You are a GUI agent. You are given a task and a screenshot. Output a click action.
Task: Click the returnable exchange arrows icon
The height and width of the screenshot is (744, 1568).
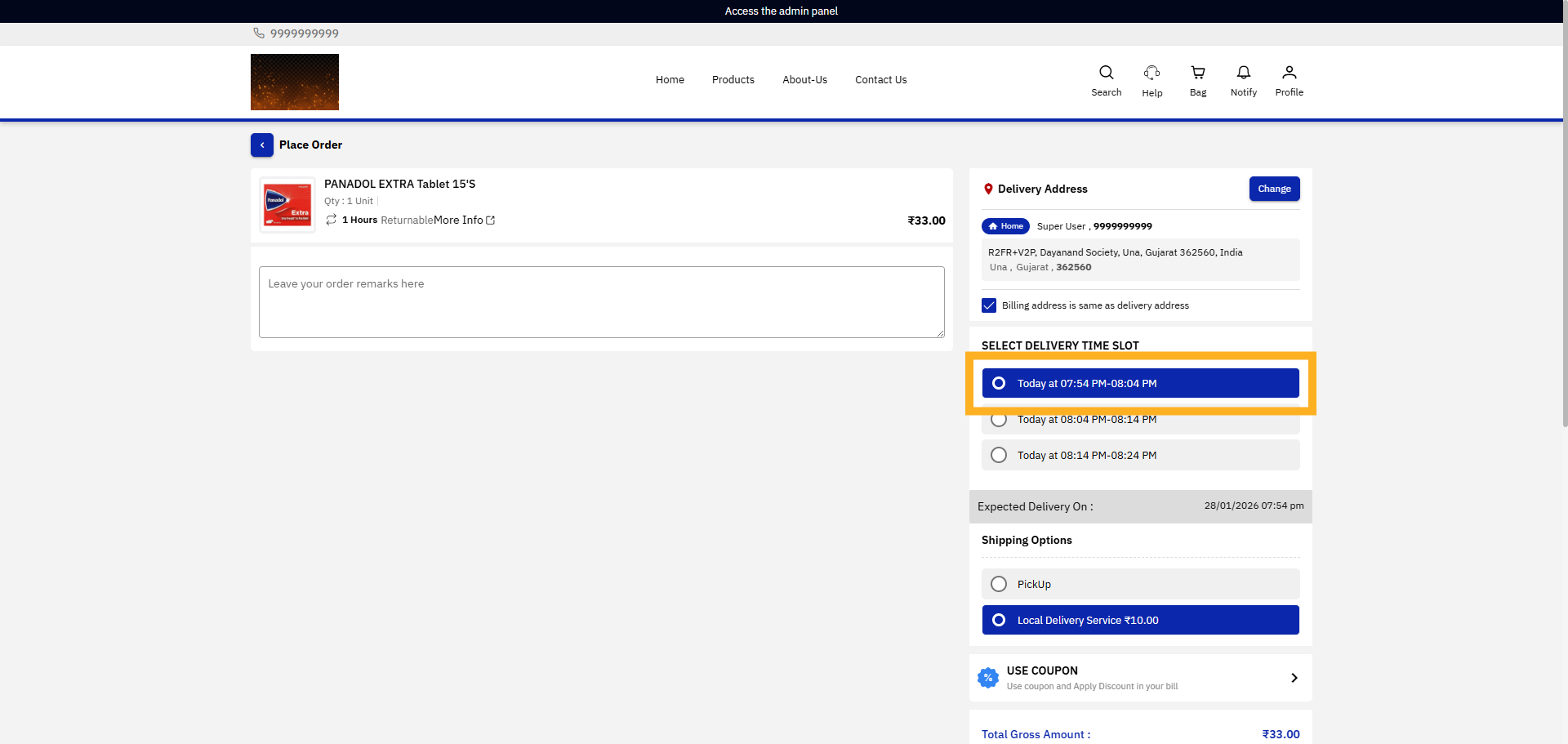point(330,220)
